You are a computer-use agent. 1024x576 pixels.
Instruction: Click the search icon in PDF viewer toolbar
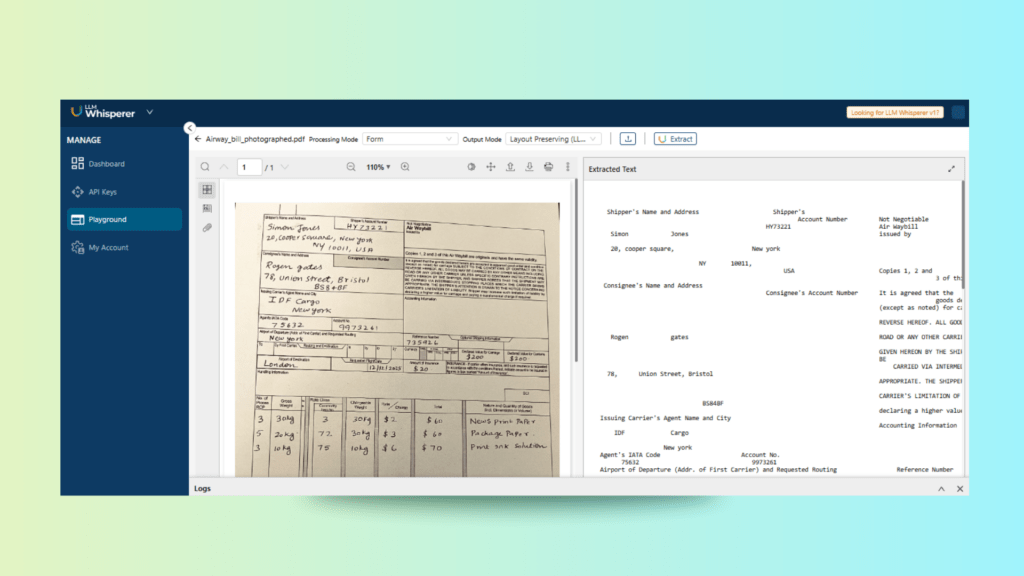pyautogui.click(x=205, y=167)
